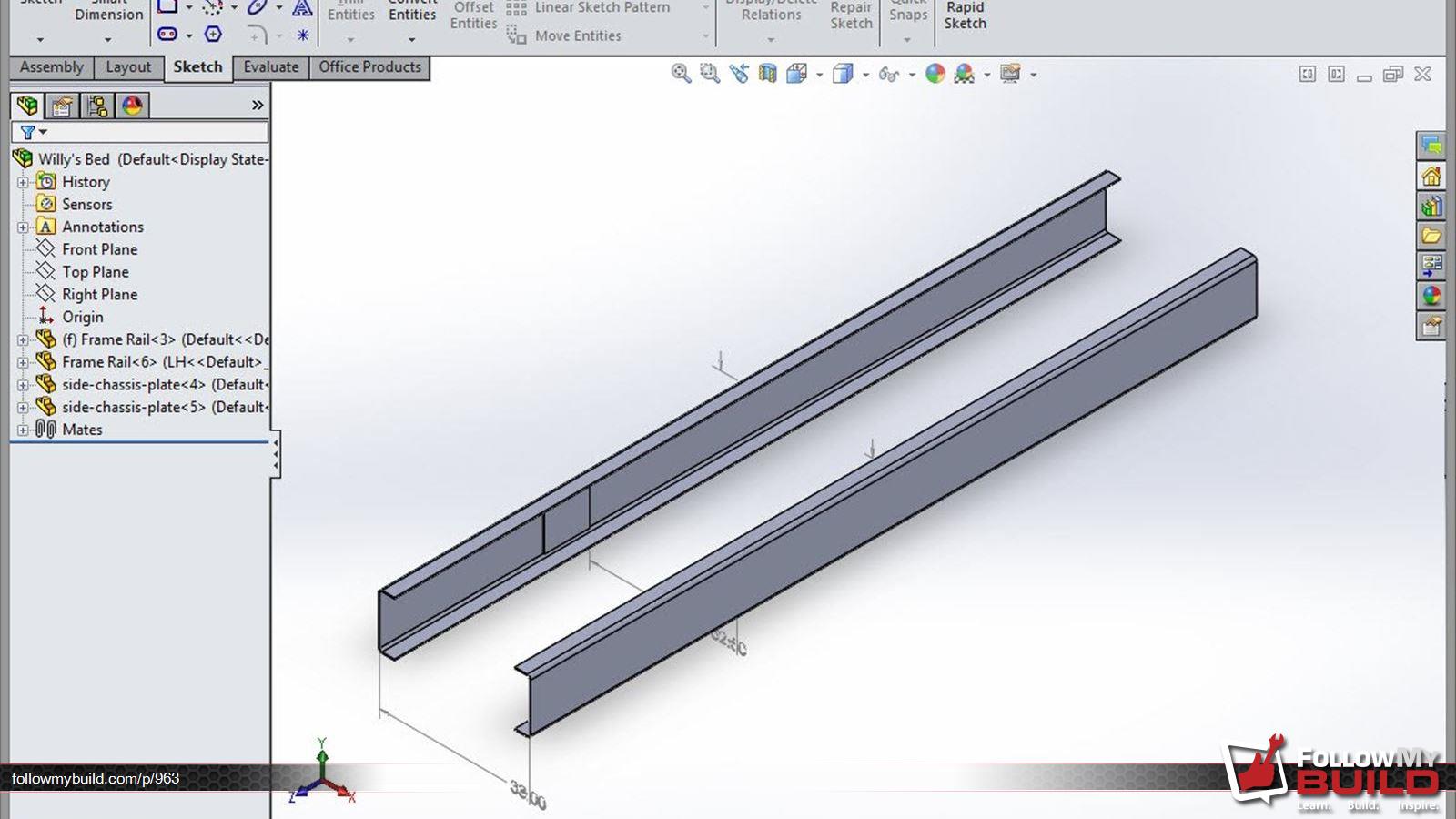
Task: Select the Straight Slot sketch tool
Action: [167, 35]
